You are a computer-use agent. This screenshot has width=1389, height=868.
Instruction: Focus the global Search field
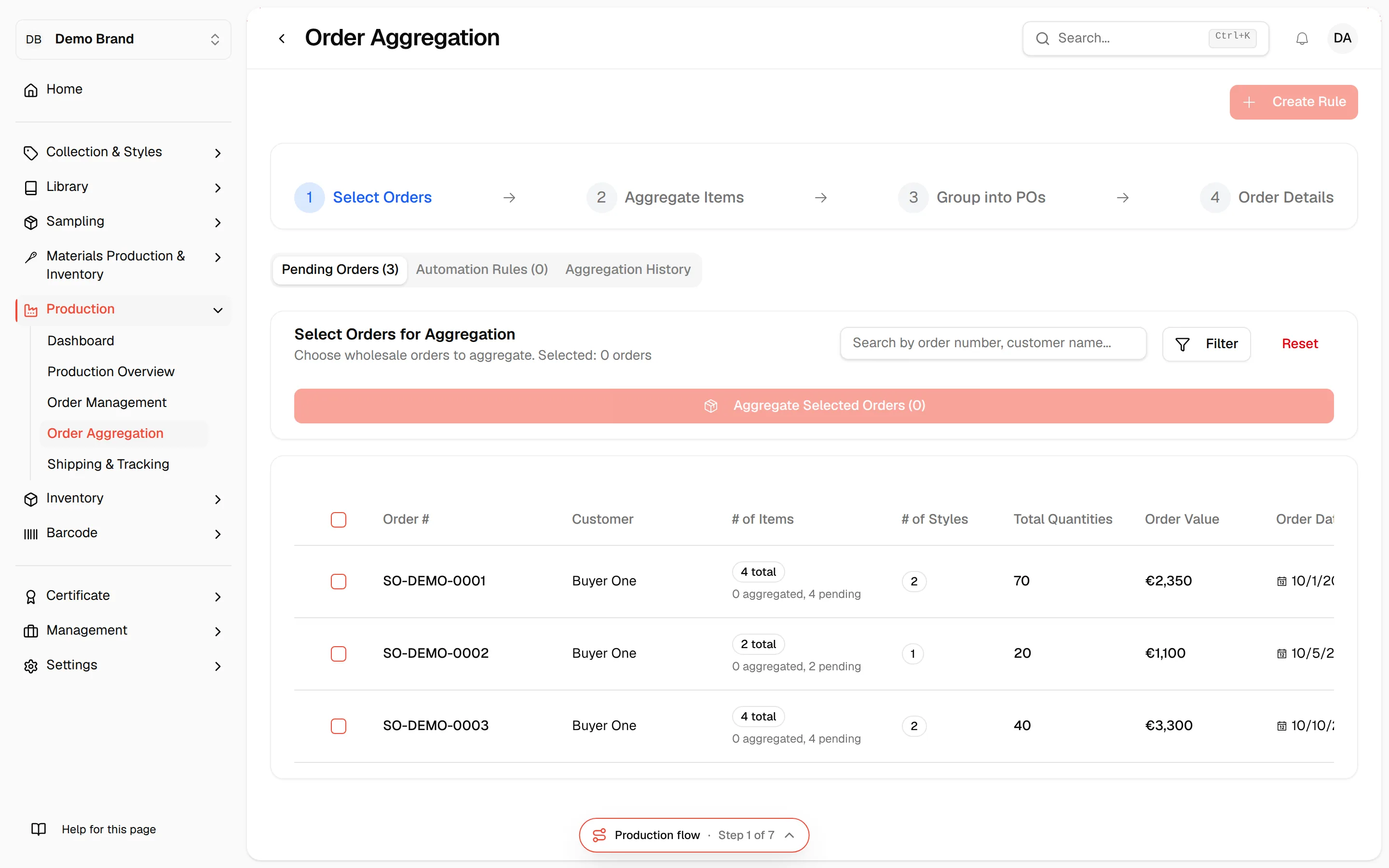tap(1145, 39)
